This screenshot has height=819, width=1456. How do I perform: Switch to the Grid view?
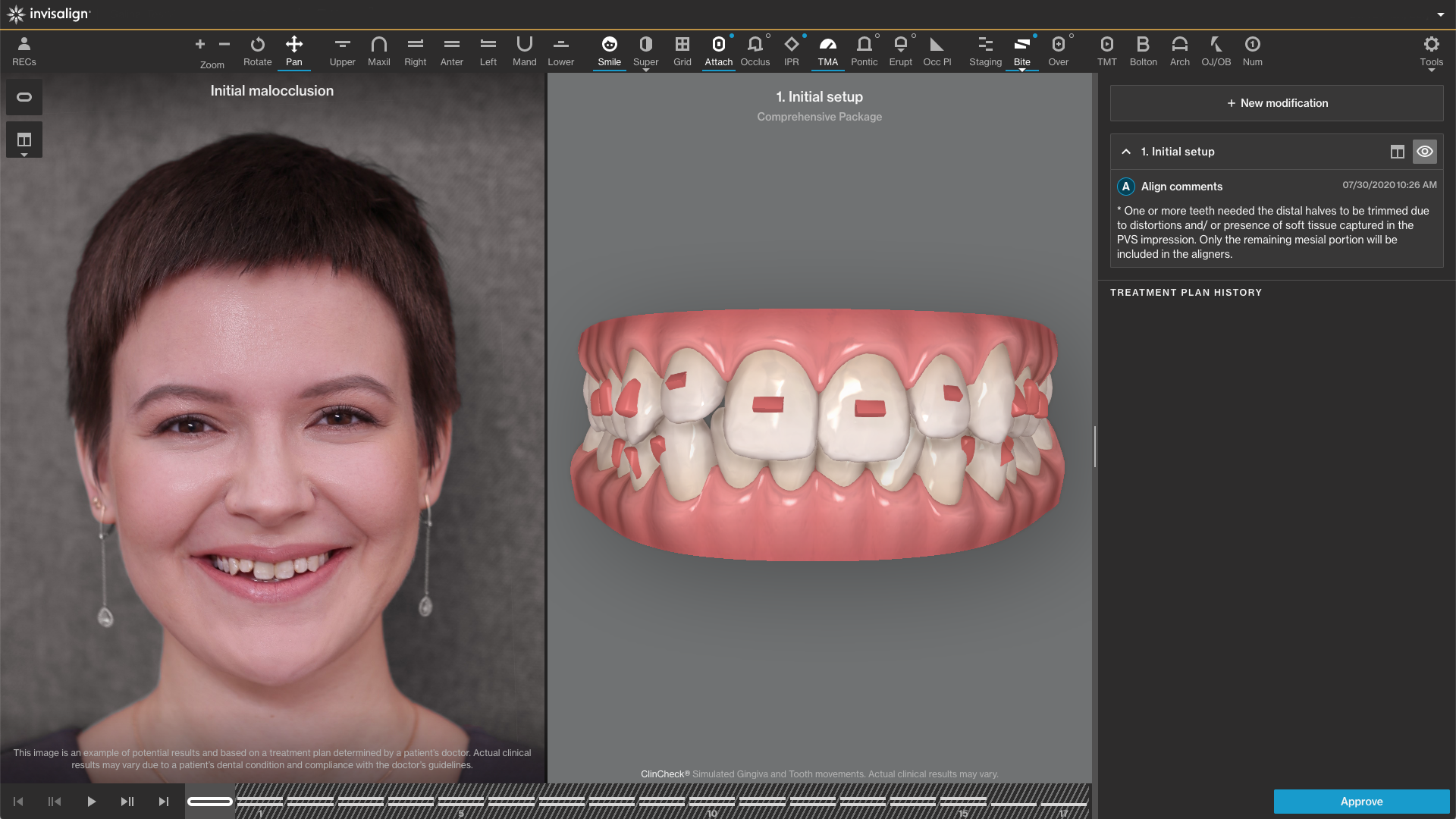[x=682, y=50]
